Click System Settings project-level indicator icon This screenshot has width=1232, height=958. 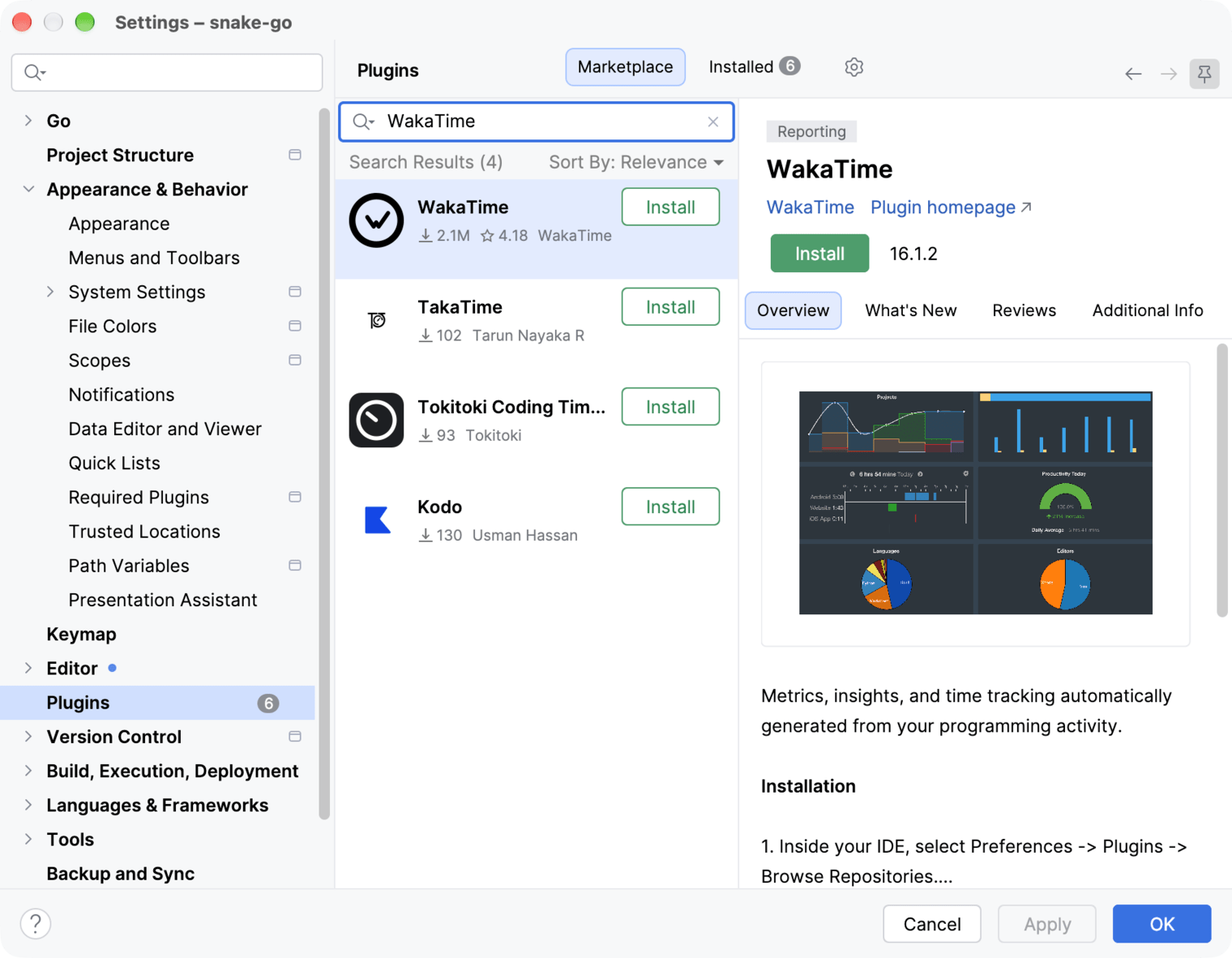pos(295,292)
